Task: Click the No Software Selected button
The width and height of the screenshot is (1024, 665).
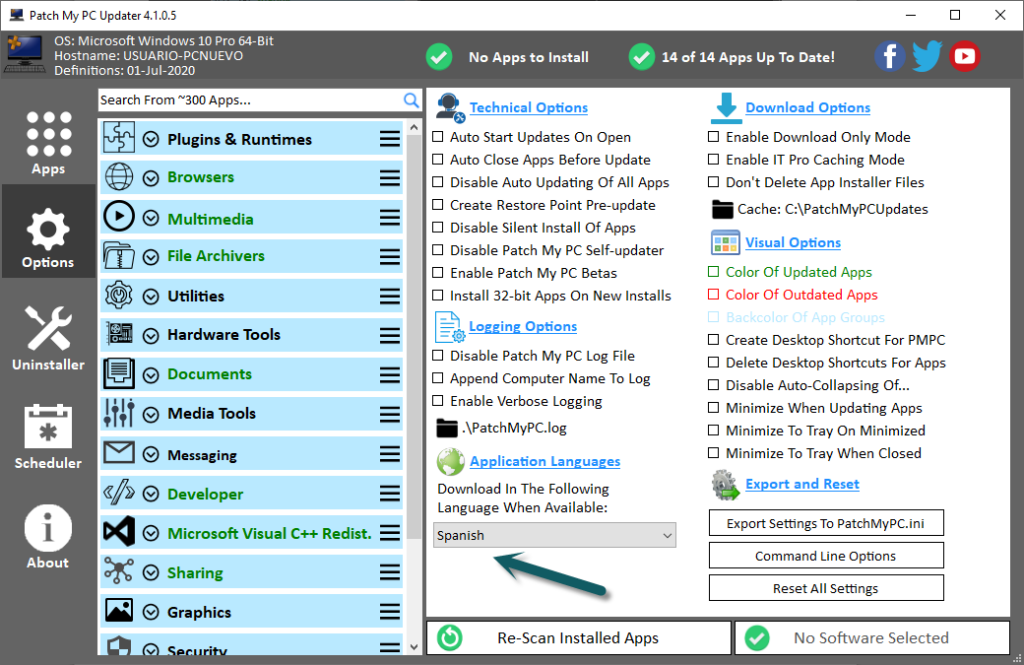Action: click(x=872, y=638)
